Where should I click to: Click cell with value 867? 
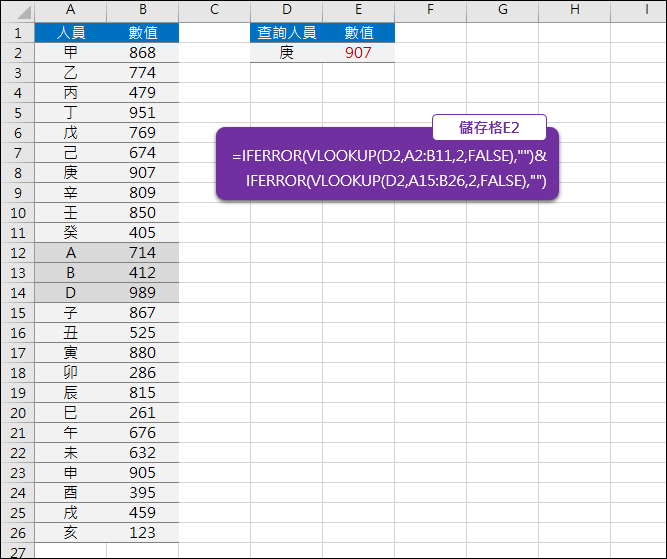(143, 313)
